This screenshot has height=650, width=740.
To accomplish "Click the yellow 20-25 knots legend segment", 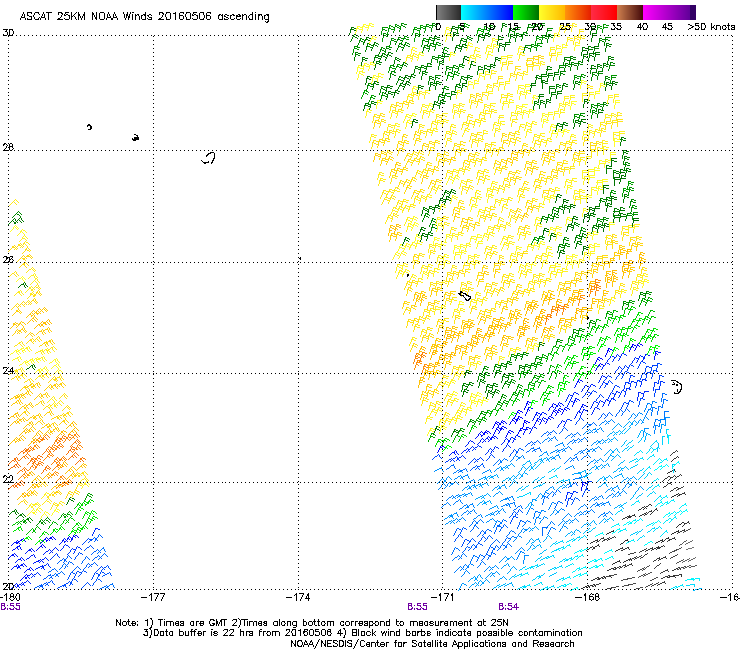I will [x=552, y=12].
